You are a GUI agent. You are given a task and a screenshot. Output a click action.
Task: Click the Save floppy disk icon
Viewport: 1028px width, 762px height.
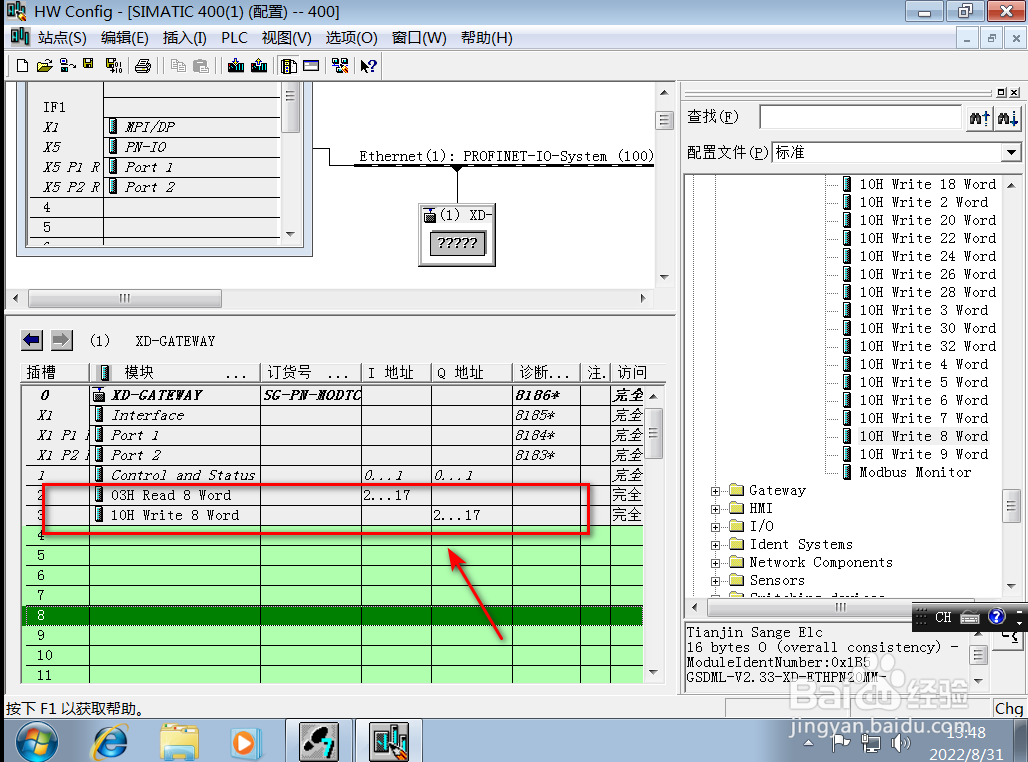[x=89, y=65]
